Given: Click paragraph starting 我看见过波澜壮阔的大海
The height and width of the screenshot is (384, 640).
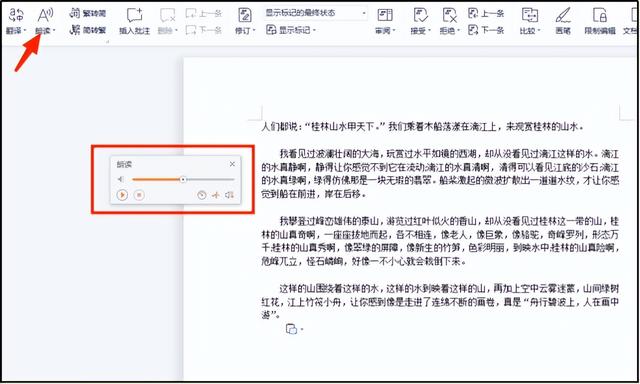Looking at the screenshot, I should (440, 174).
